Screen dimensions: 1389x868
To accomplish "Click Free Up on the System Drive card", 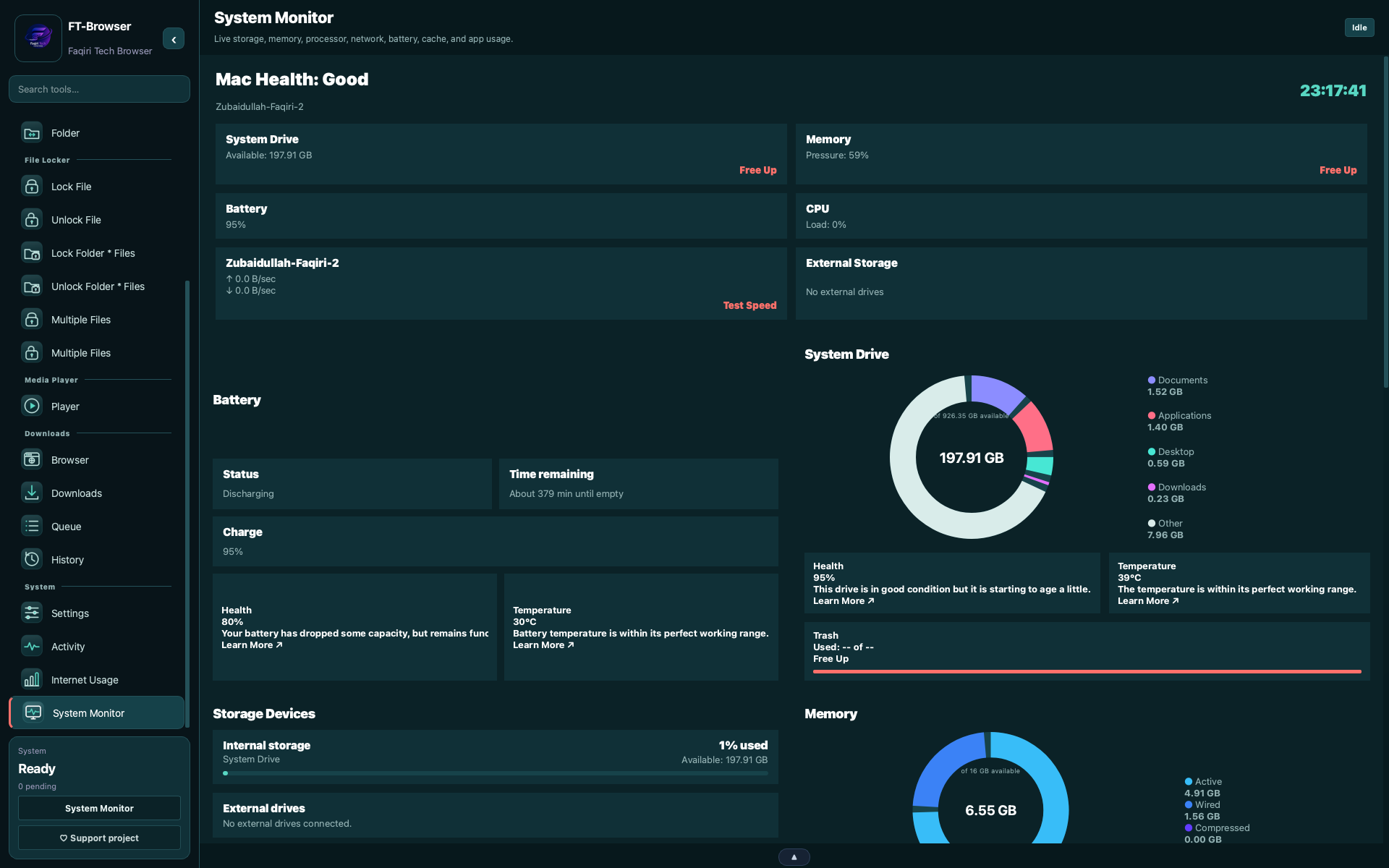I will 757,170.
